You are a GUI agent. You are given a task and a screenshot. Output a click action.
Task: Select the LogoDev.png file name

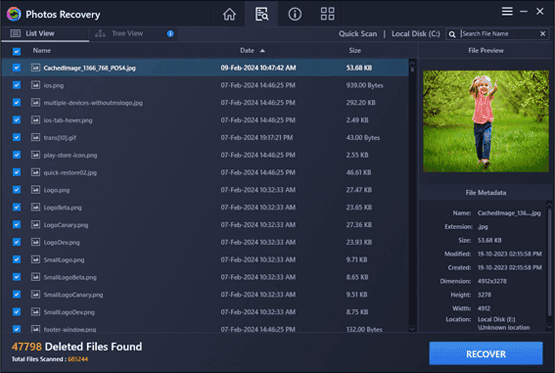tap(62, 242)
